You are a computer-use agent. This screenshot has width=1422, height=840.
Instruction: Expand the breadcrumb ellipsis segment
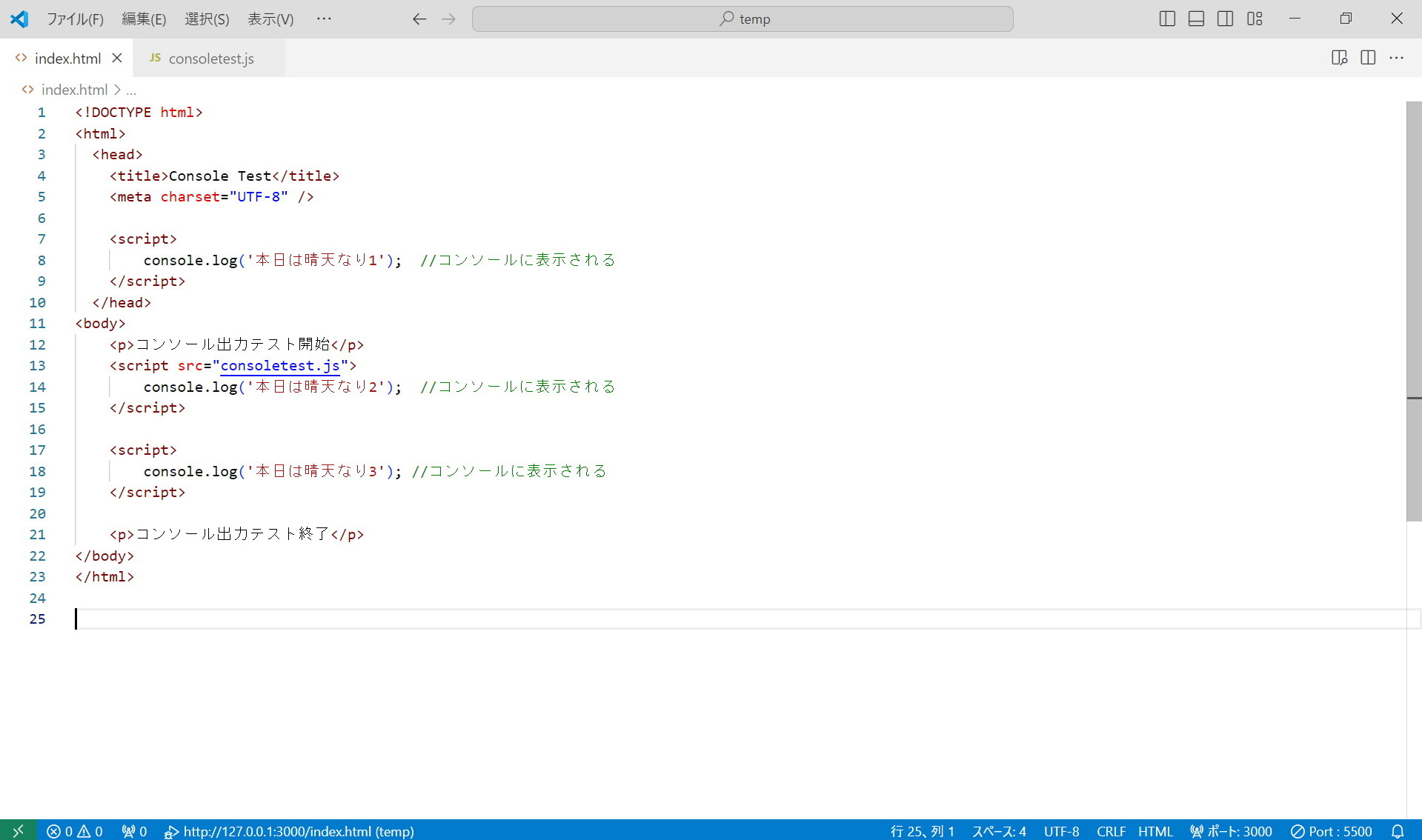click(131, 90)
